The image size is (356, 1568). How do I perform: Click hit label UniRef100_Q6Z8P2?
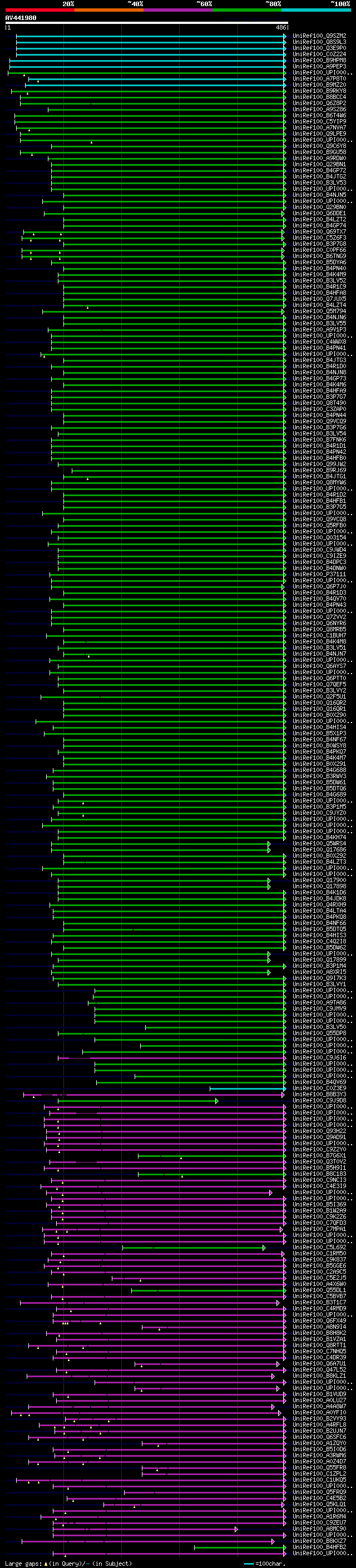319,103
